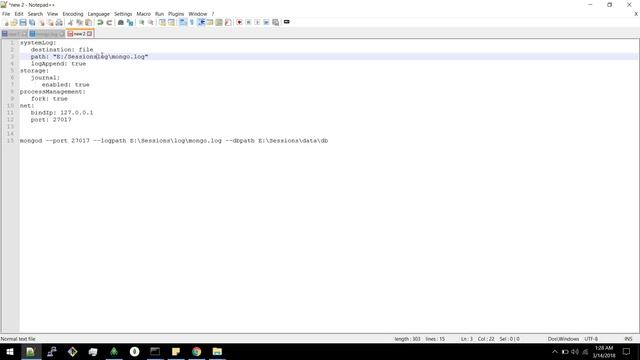Toggle synchronize vertical scrolling icon
This screenshot has height=360, width=640.
click(x=162, y=22)
